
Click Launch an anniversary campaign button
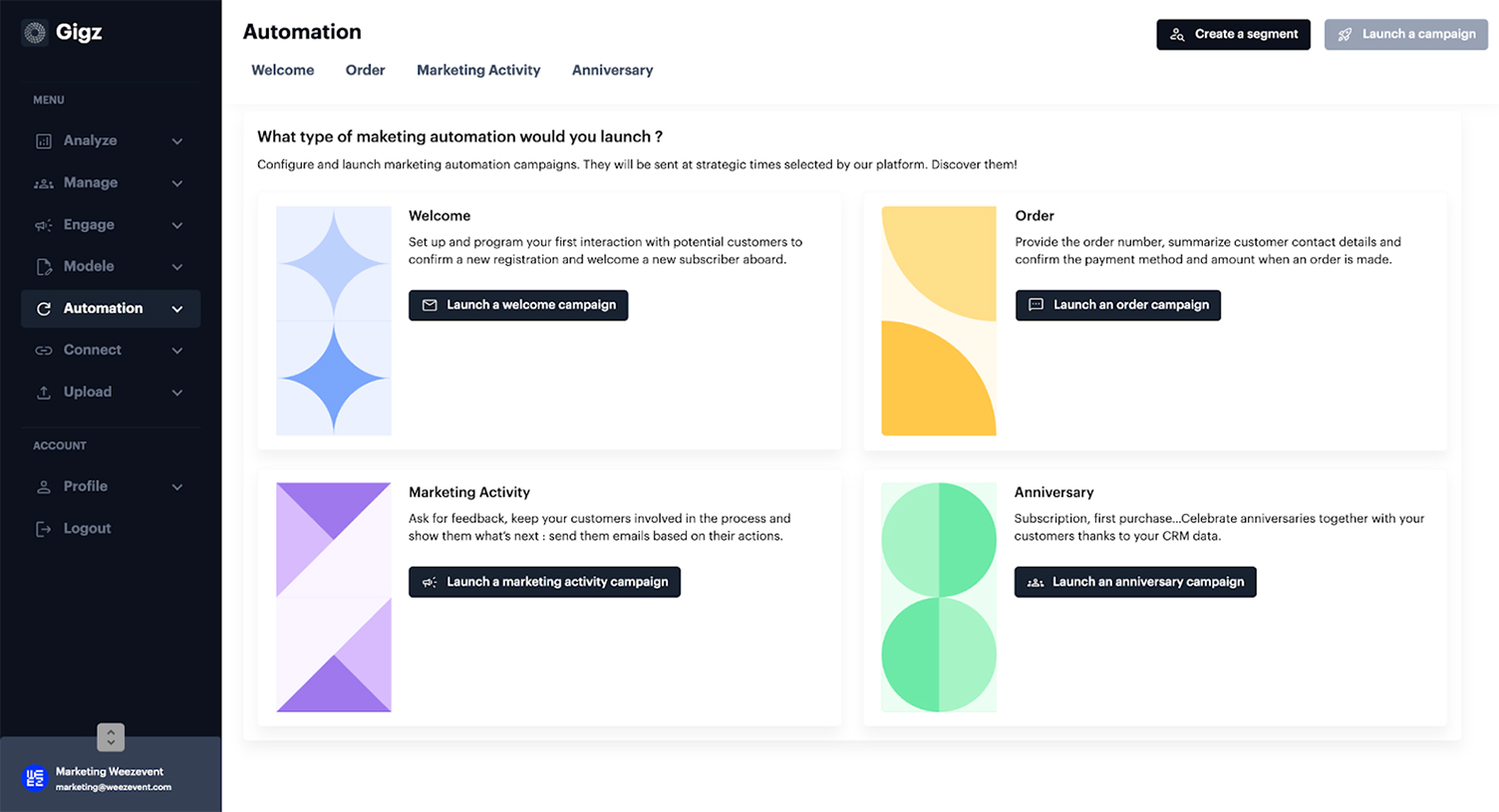coord(1135,582)
